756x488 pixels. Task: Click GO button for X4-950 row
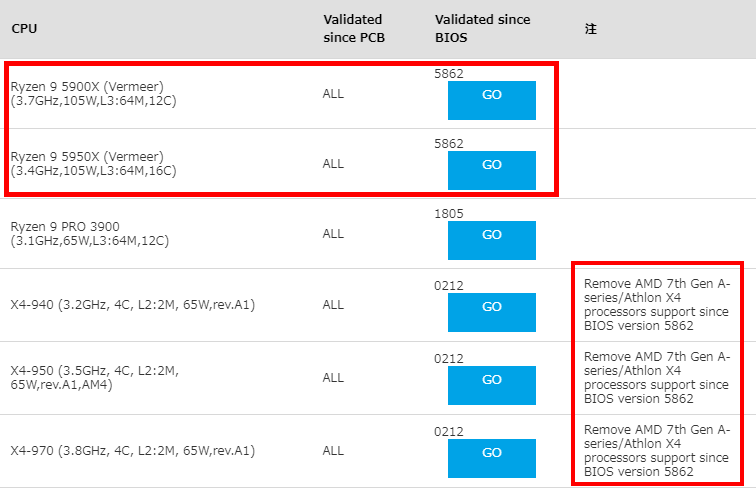pos(492,385)
